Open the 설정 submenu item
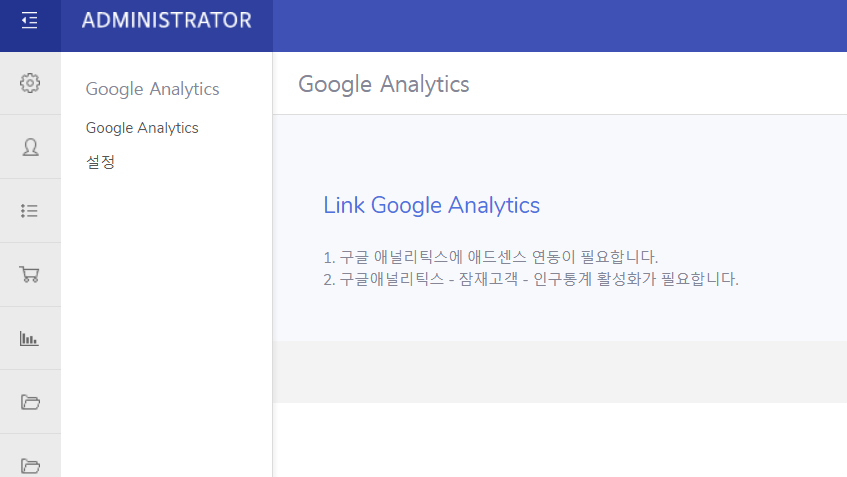 pyautogui.click(x=100, y=161)
